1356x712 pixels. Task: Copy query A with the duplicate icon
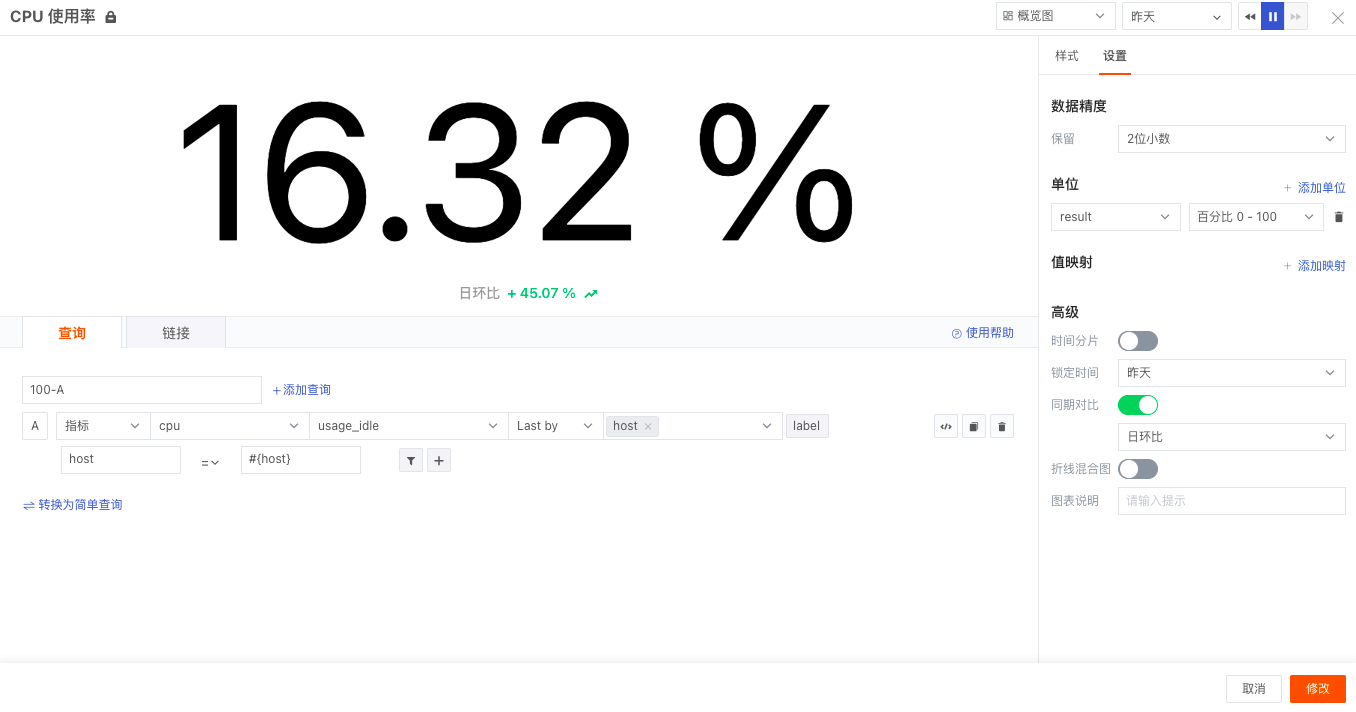click(x=974, y=427)
